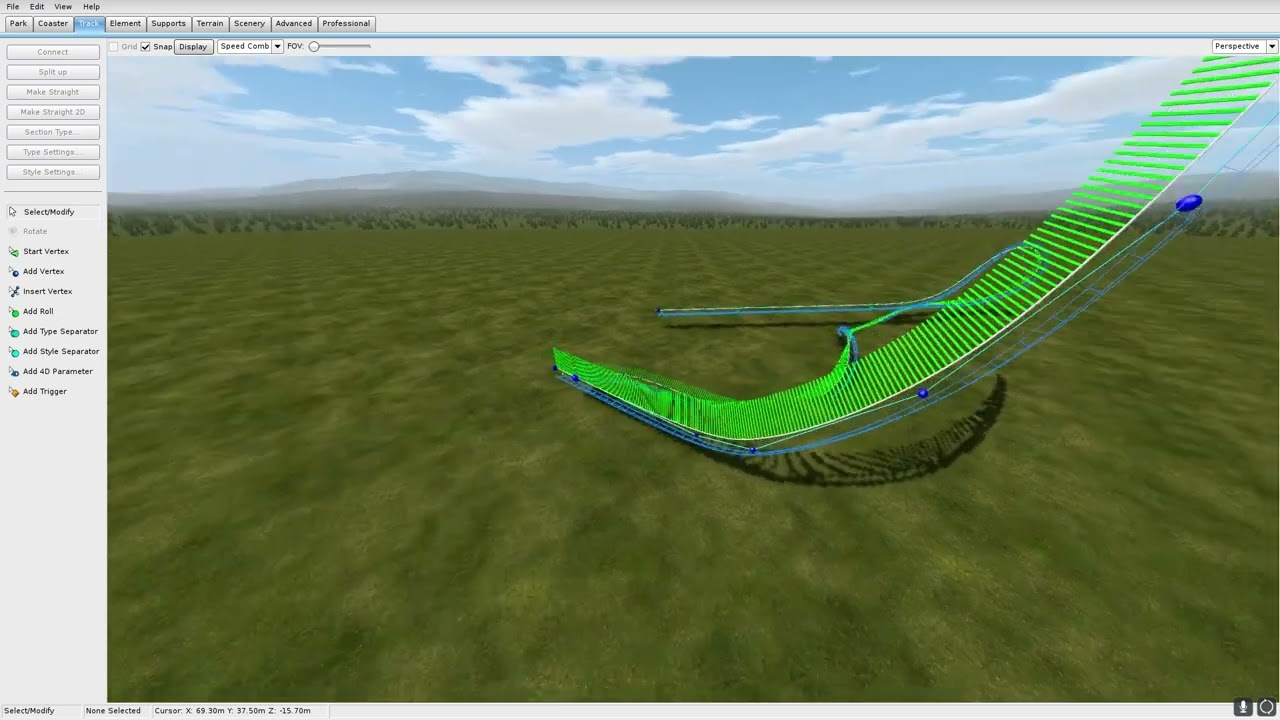This screenshot has height=720, width=1280.
Task: Select the Track tab
Action: click(89, 23)
